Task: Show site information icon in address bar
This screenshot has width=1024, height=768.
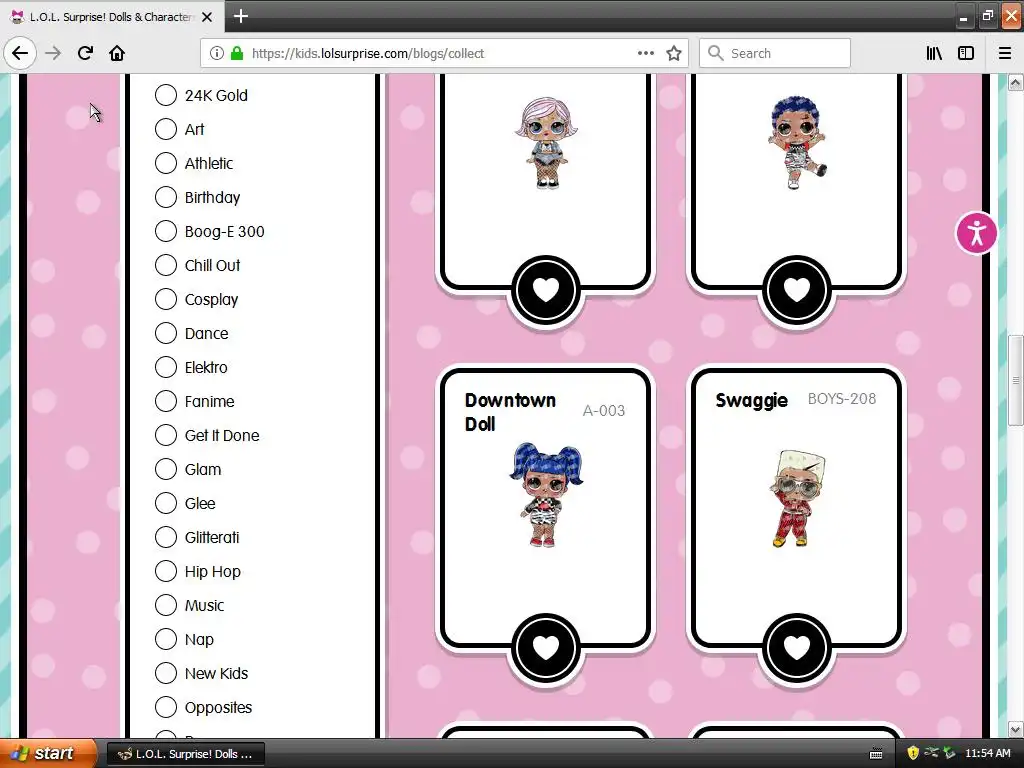Action: [216, 53]
